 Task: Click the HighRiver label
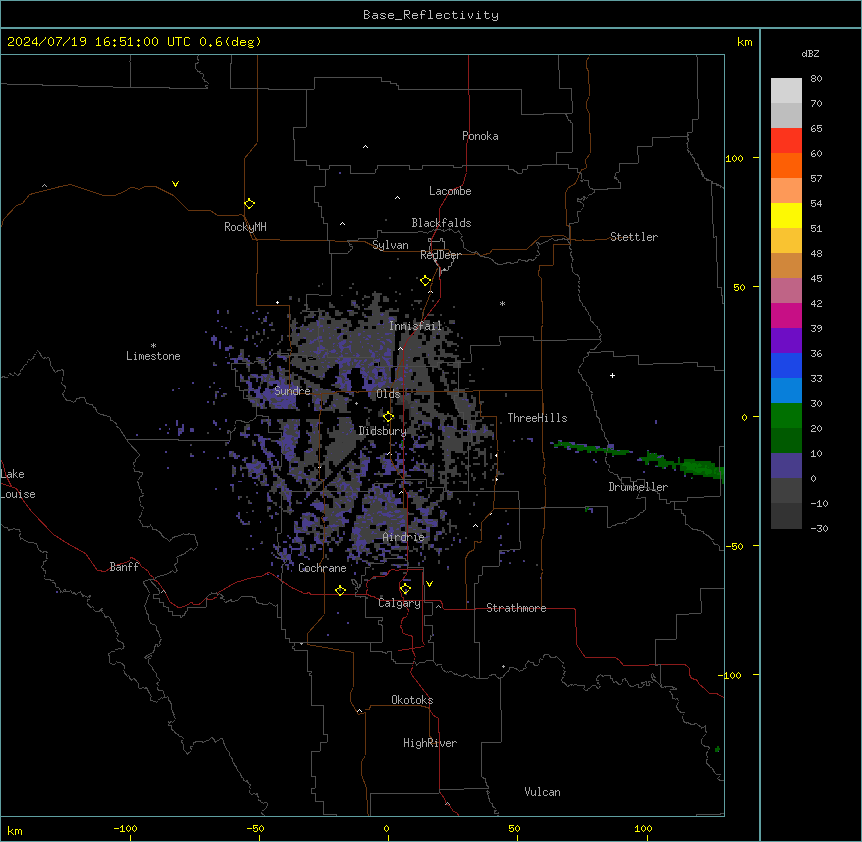[430, 743]
